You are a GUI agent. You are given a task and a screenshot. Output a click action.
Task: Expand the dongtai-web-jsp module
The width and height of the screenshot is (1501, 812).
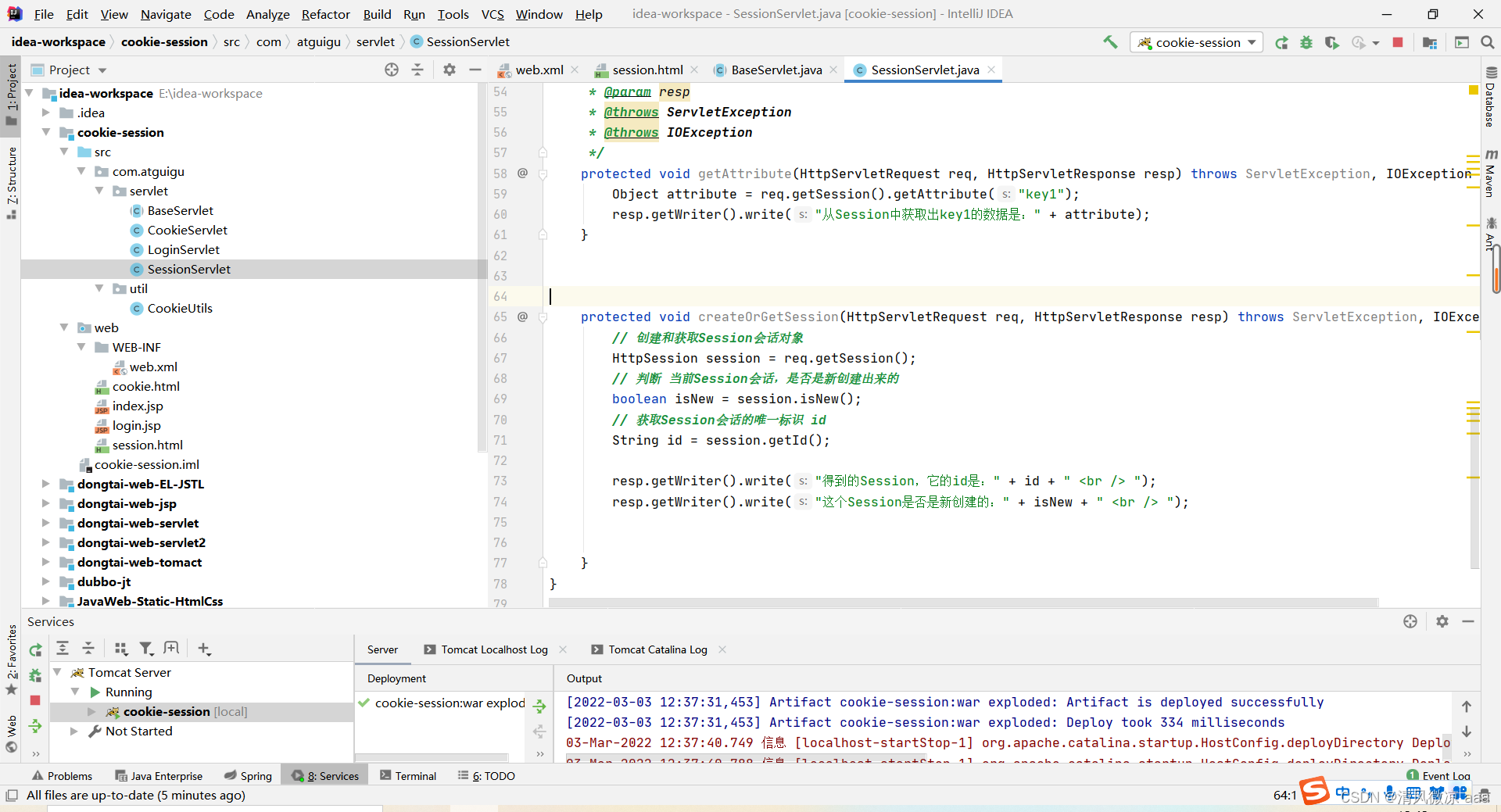pos(46,503)
